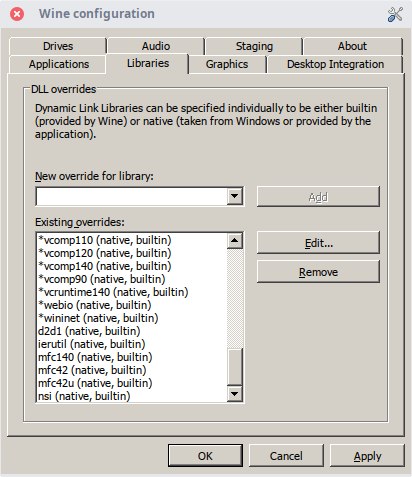Switch to the Applications tab

click(59, 64)
